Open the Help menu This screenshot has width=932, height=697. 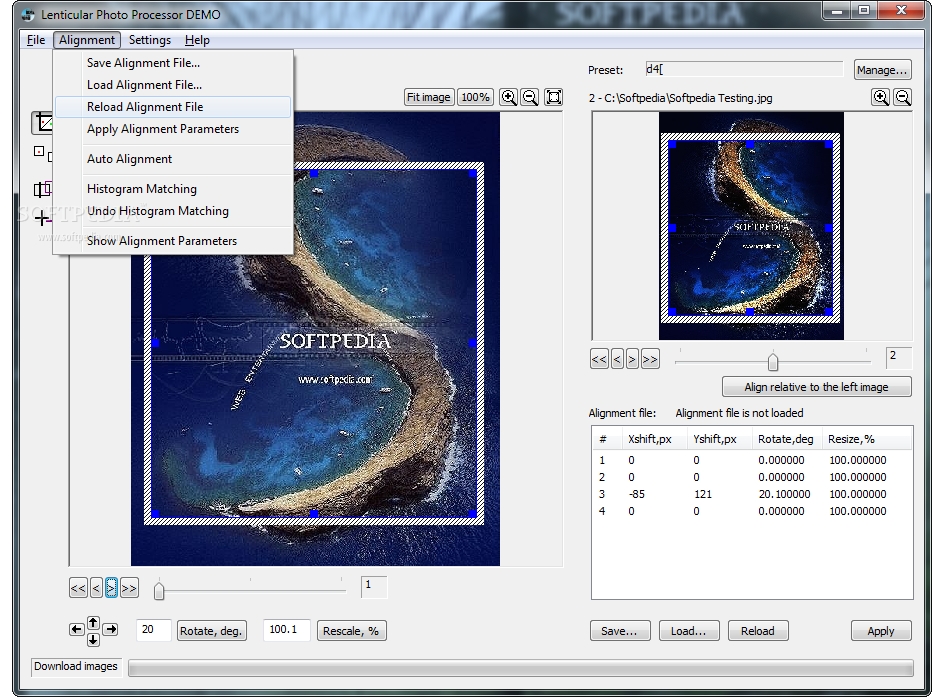(197, 40)
